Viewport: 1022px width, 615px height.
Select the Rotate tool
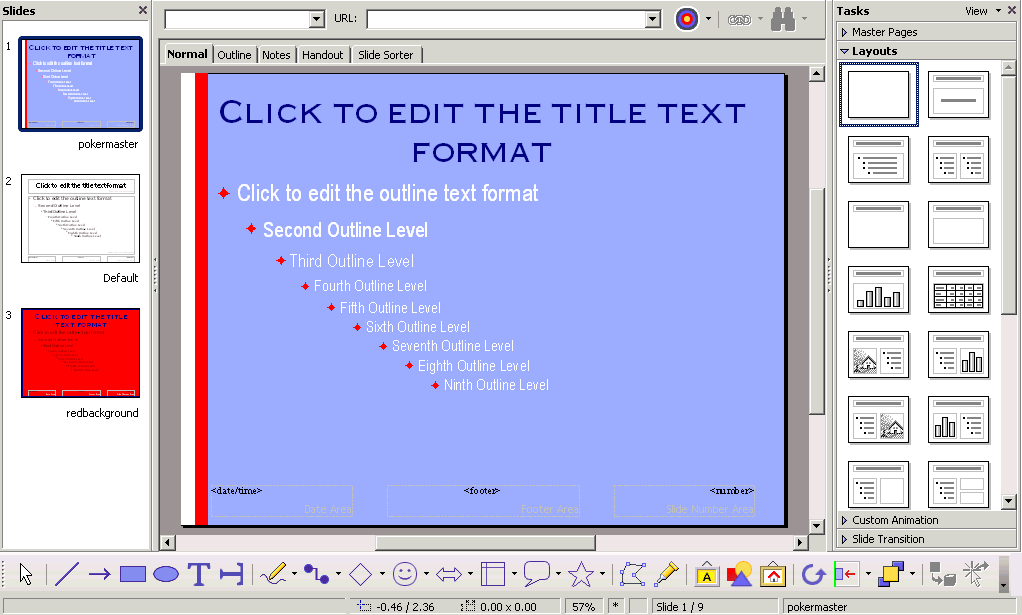(813, 574)
